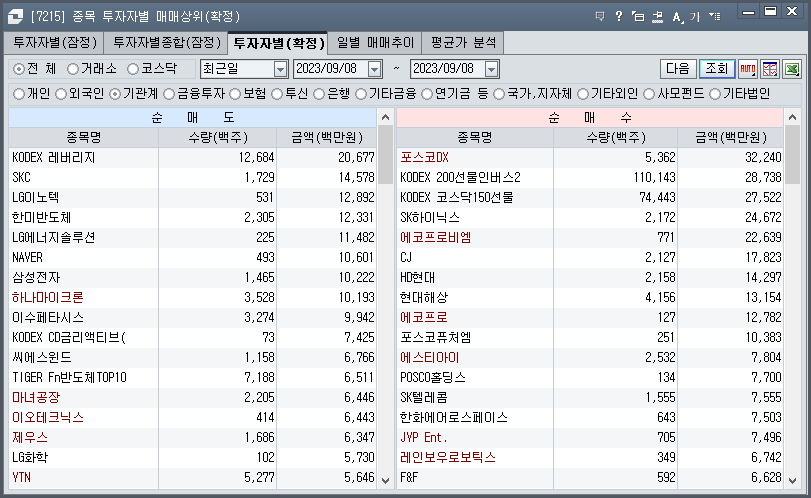Screen dimensions: 811x498
Task: Select the 전체 market radio button
Action: 19,69
